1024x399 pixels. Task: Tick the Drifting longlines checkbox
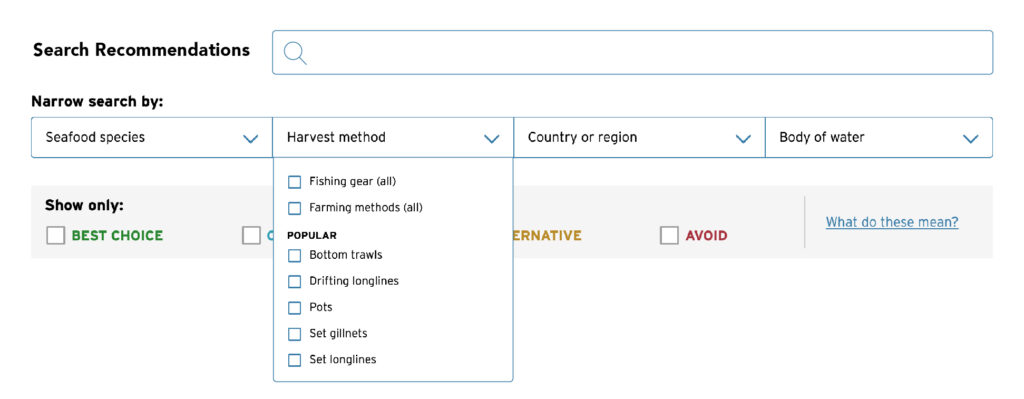click(295, 281)
